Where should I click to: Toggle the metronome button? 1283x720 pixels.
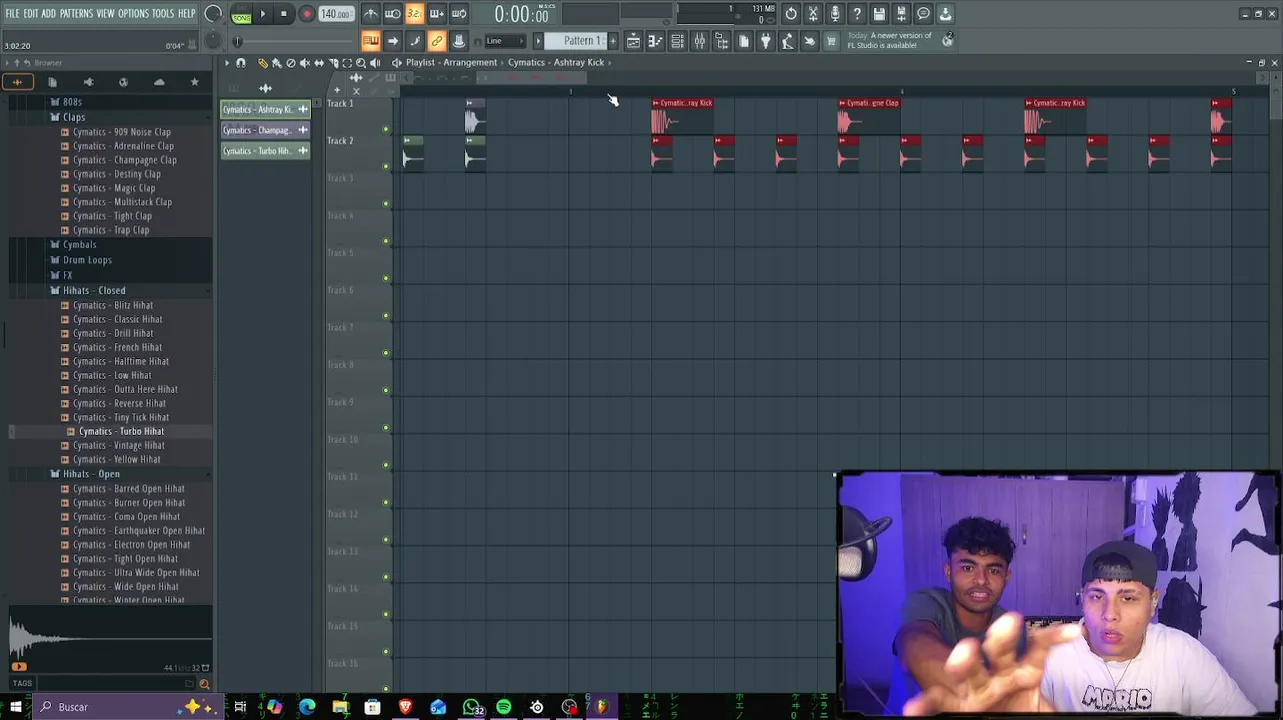click(371, 14)
